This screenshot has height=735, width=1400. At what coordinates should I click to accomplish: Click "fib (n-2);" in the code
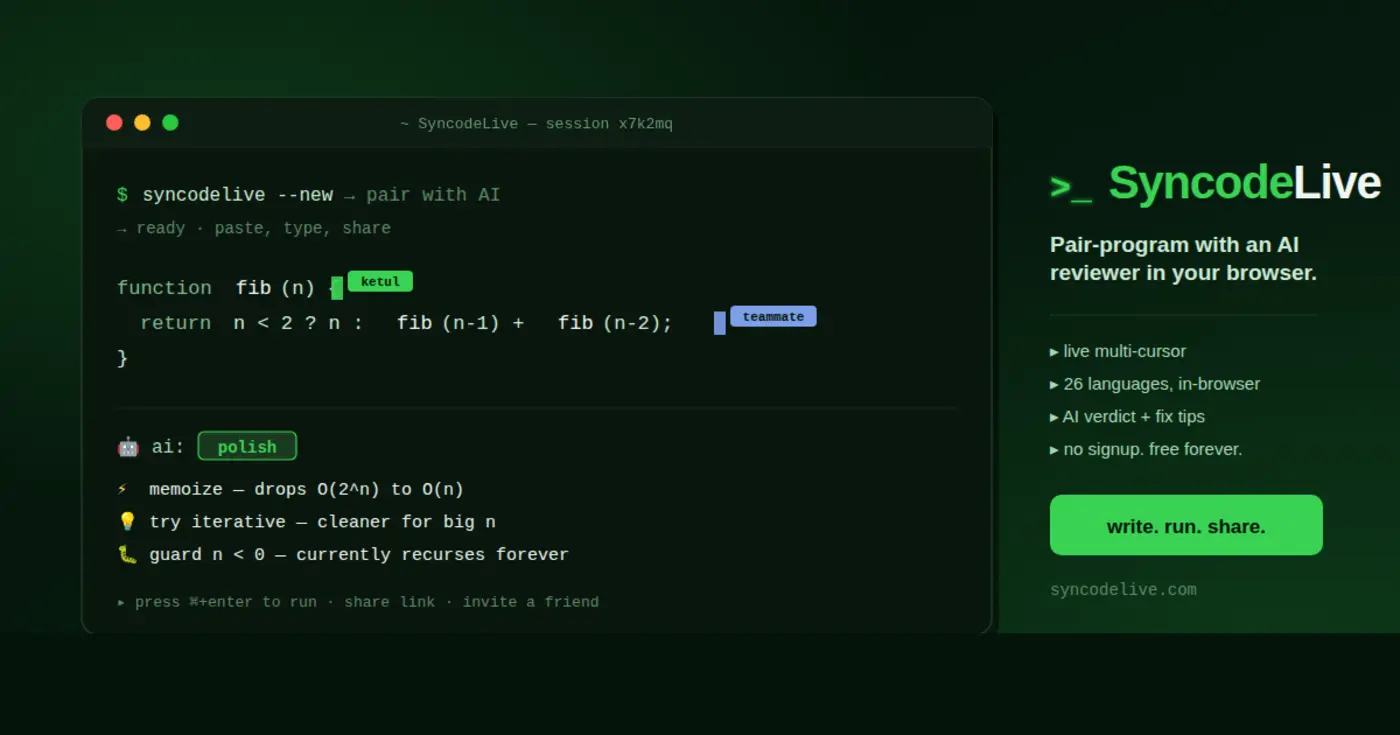click(615, 323)
